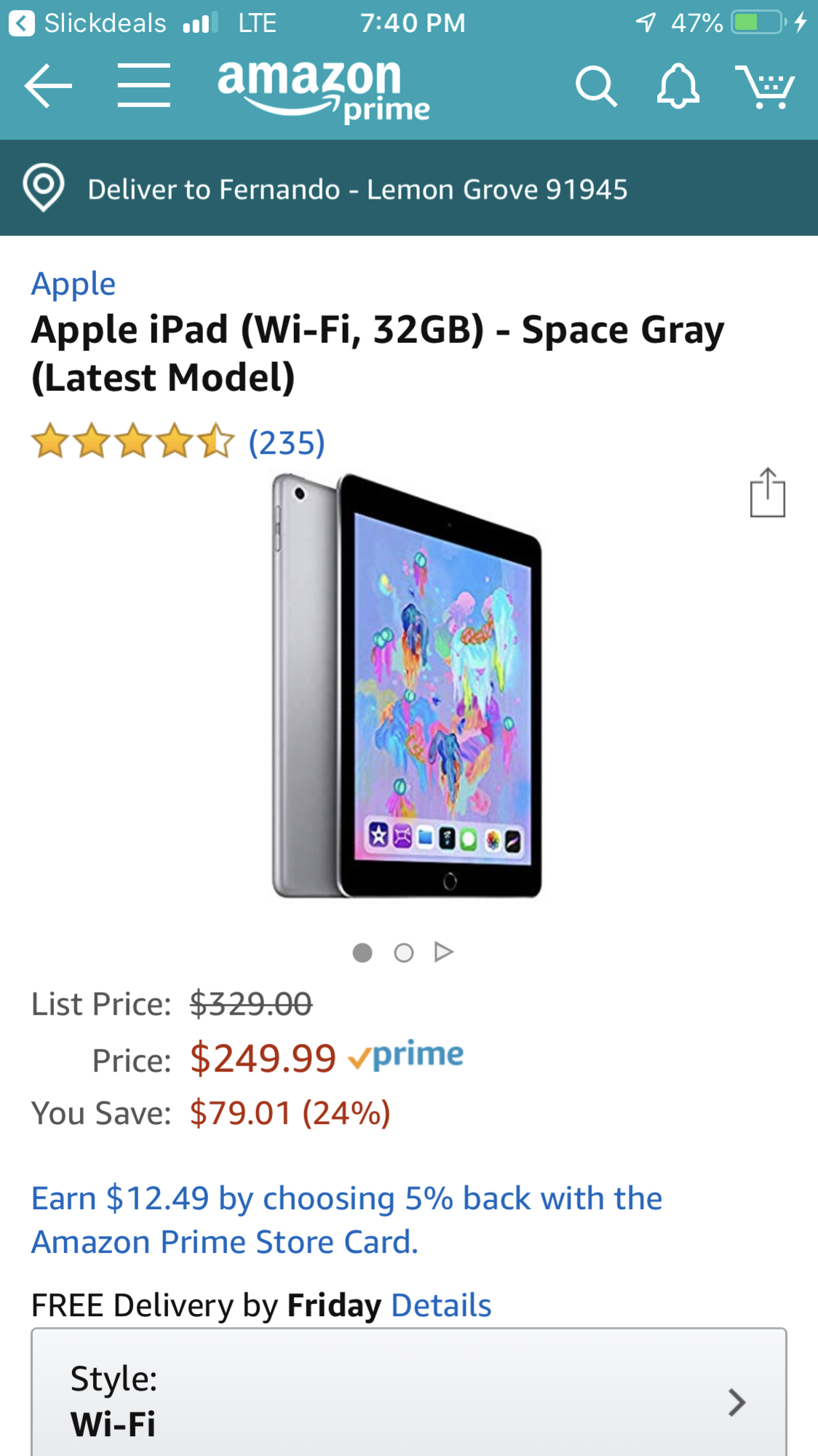This screenshot has width=818, height=1456.
Task: Tap the share icon beside product image
Action: point(767,494)
